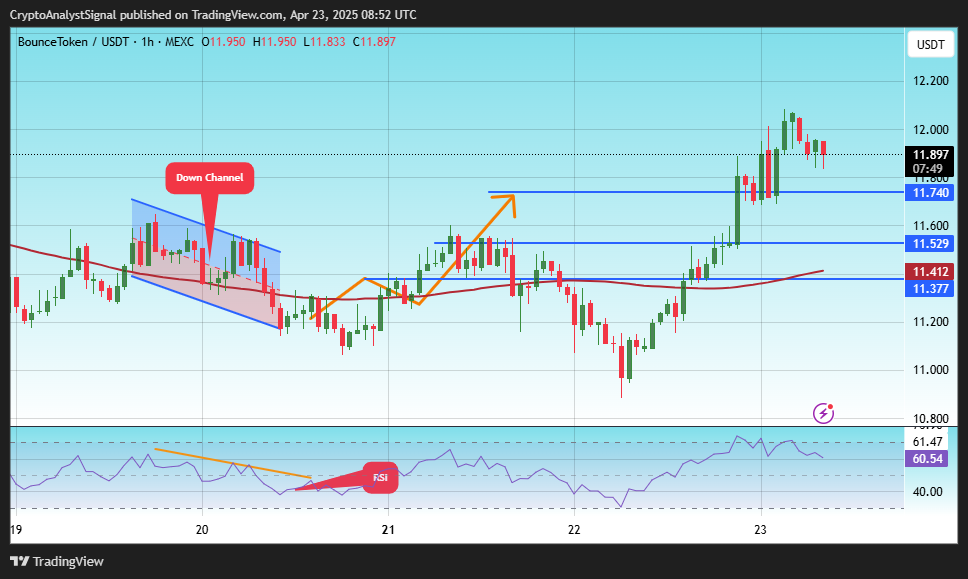Screen dimensions: 968x579
Task: Click the purple lightning bolt icon
Action: click(824, 413)
